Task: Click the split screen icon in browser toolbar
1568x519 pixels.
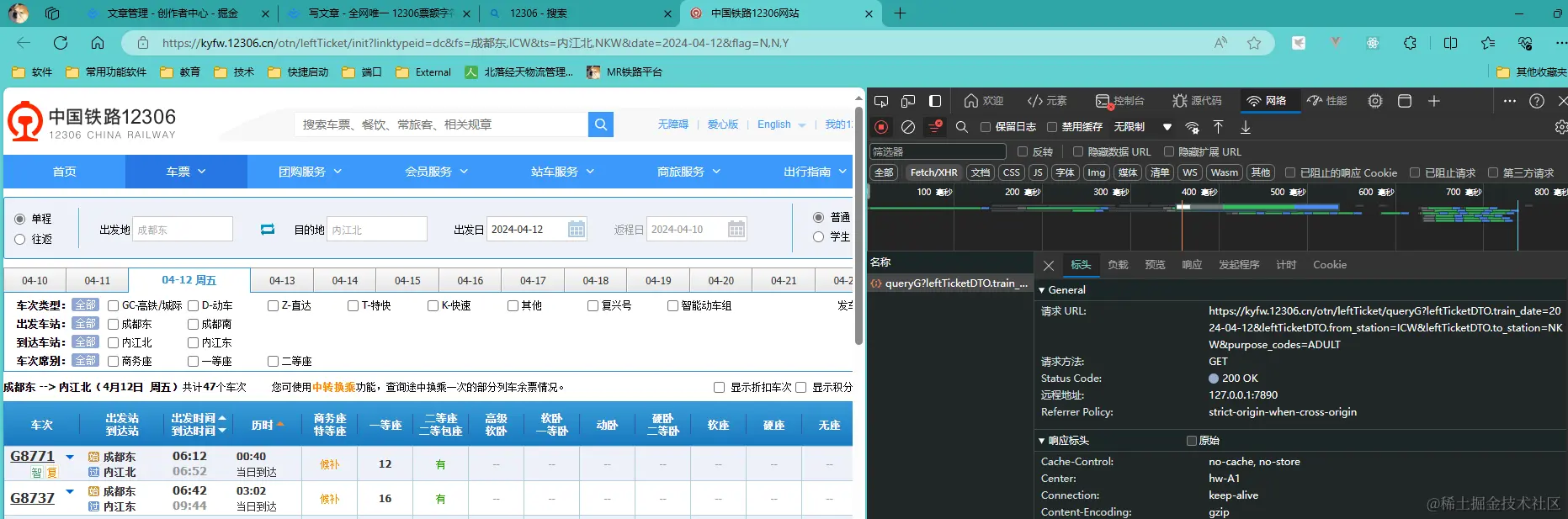Action: click(x=1450, y=43)
